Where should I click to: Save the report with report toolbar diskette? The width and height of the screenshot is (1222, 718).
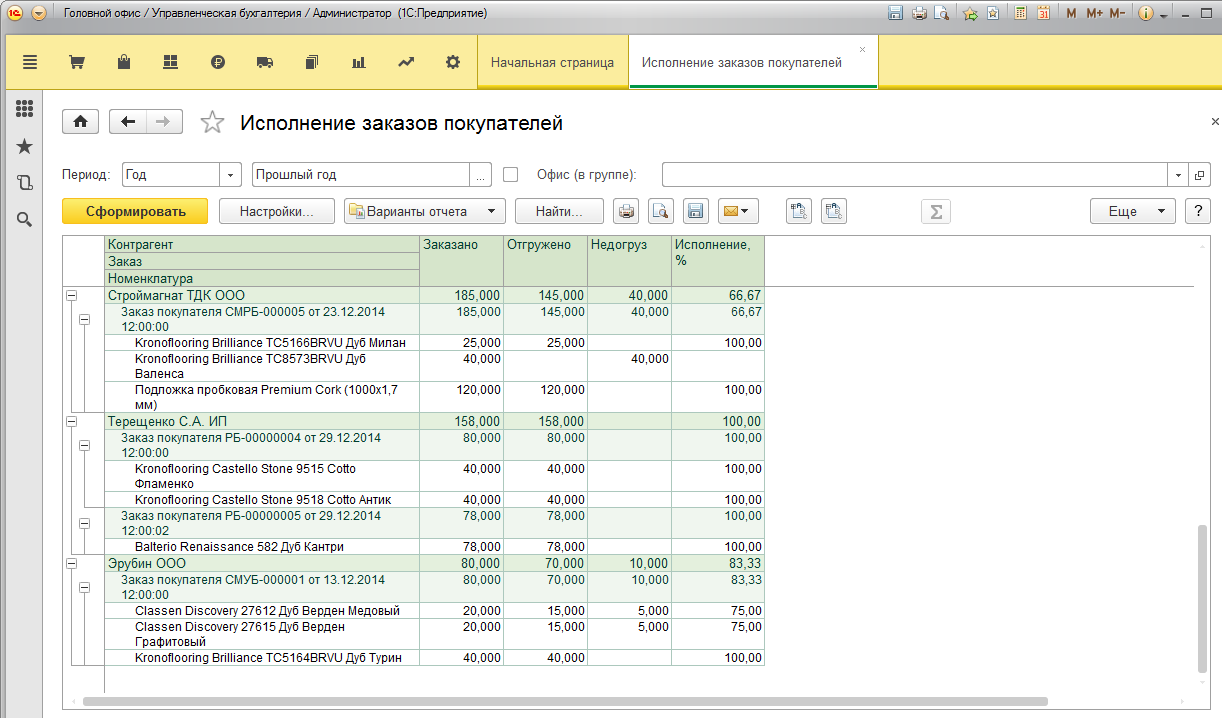(695, 211)
